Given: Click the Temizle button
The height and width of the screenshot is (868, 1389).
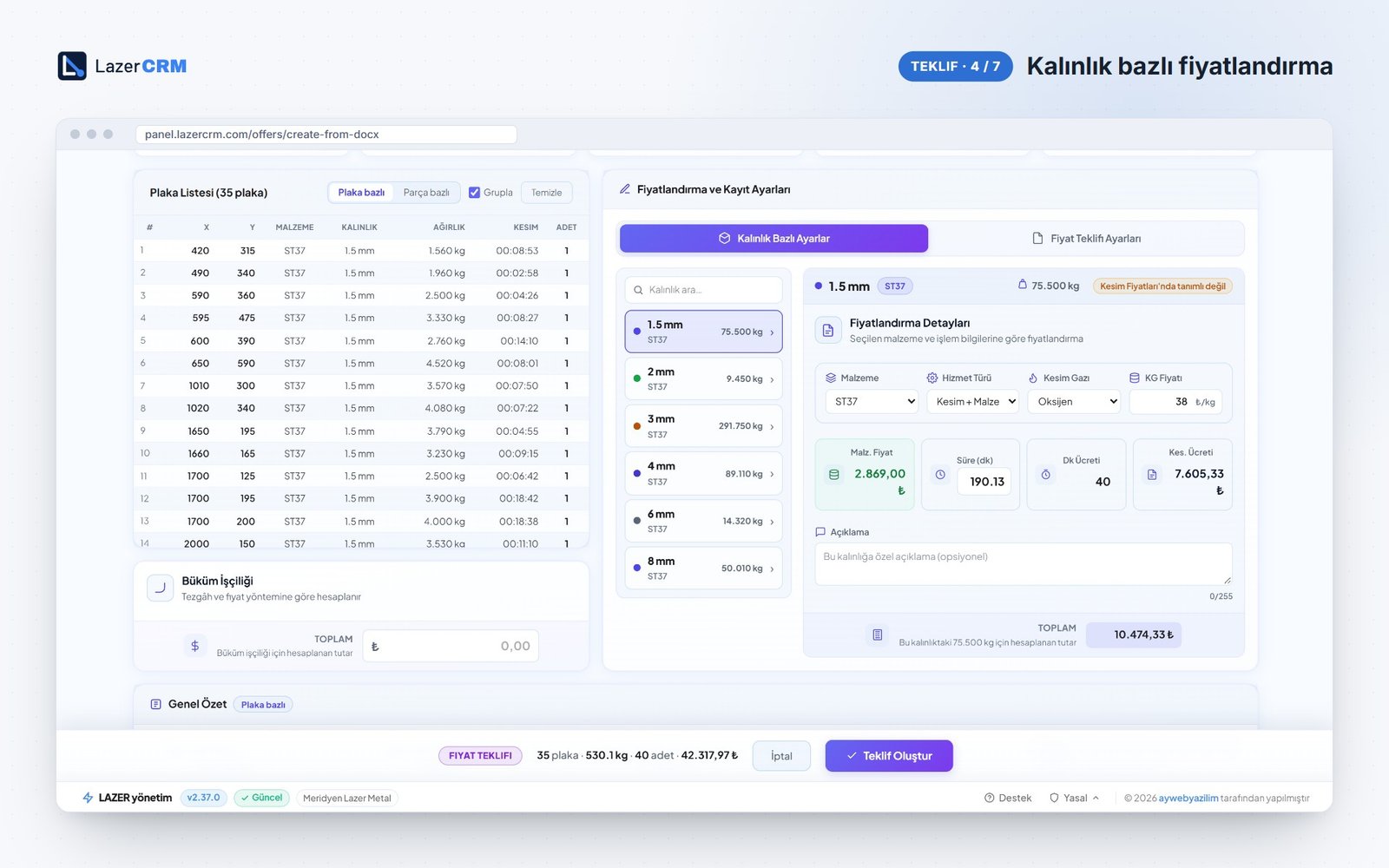Looking at the screenshot, I should (547, 193).
